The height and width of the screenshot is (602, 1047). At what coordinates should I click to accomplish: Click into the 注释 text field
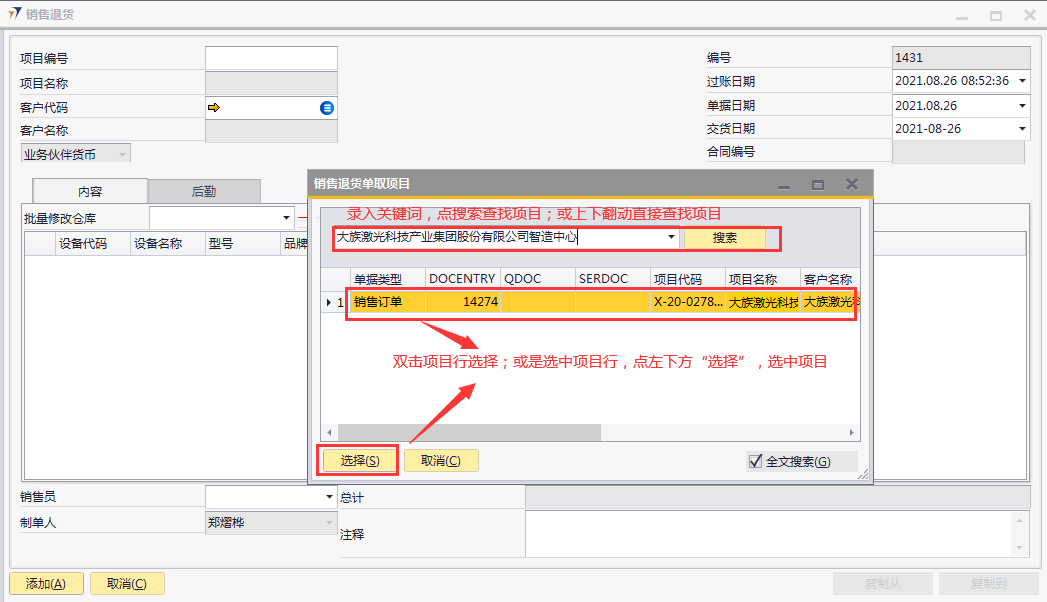pyautogui.click(x=770, y=534)
